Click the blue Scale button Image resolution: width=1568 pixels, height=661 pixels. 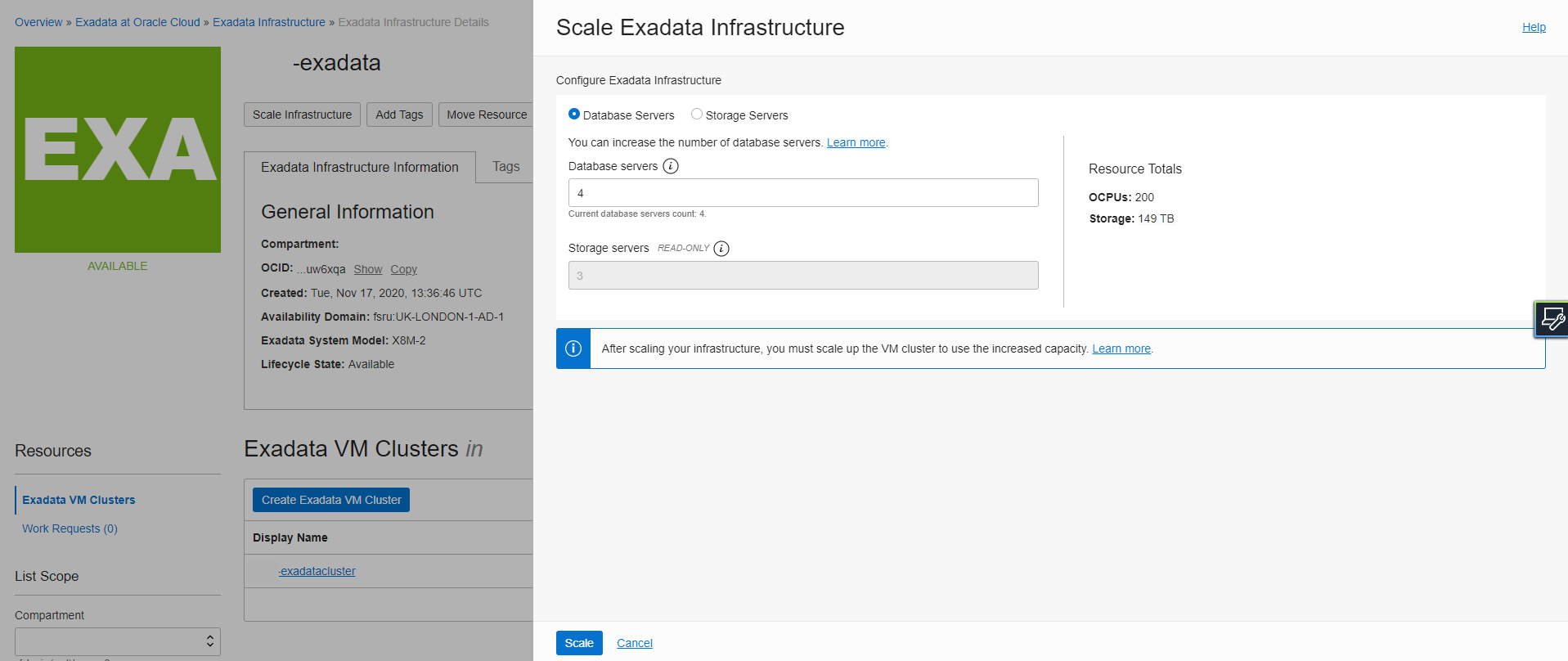click(x=579, y=643)
